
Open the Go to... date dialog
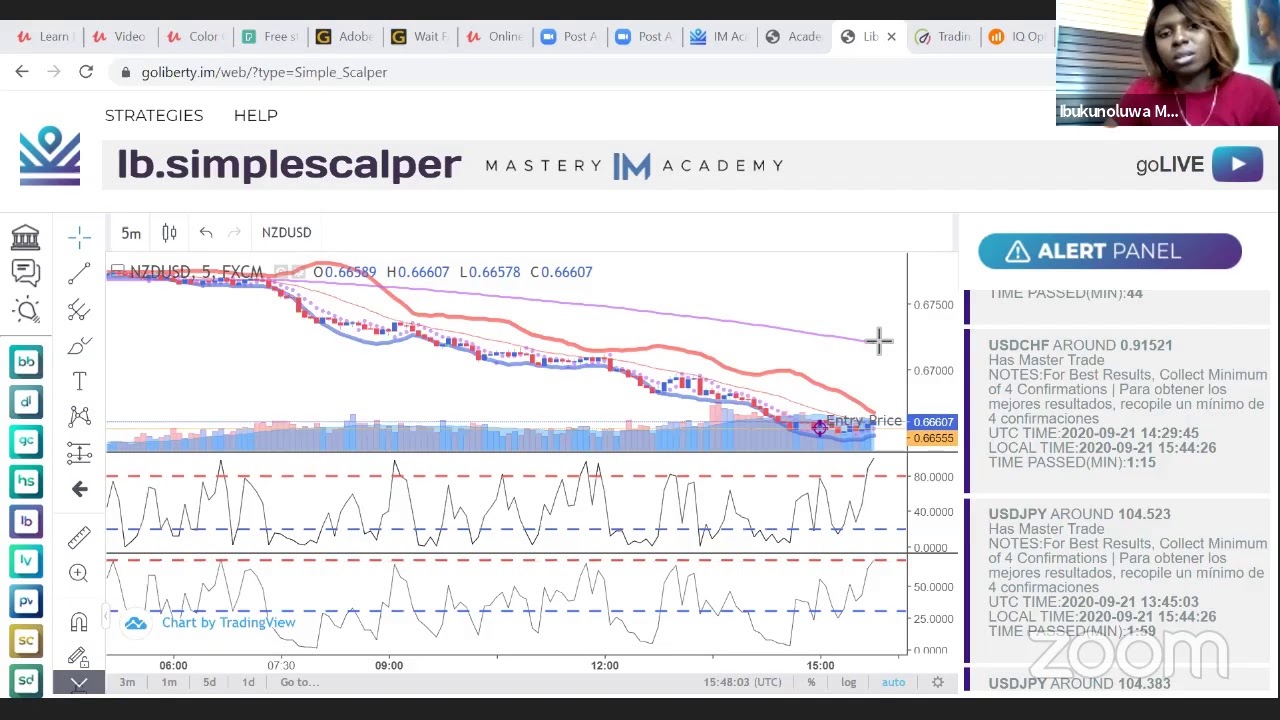click(x=299, y=682)
